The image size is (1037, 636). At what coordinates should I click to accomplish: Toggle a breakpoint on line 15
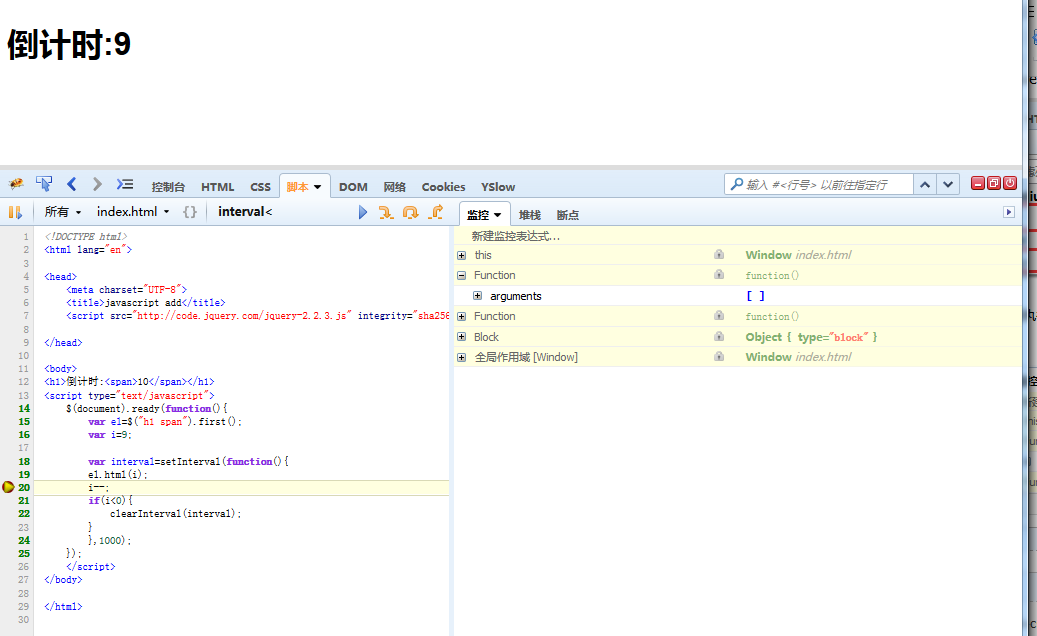click(24, 422)
